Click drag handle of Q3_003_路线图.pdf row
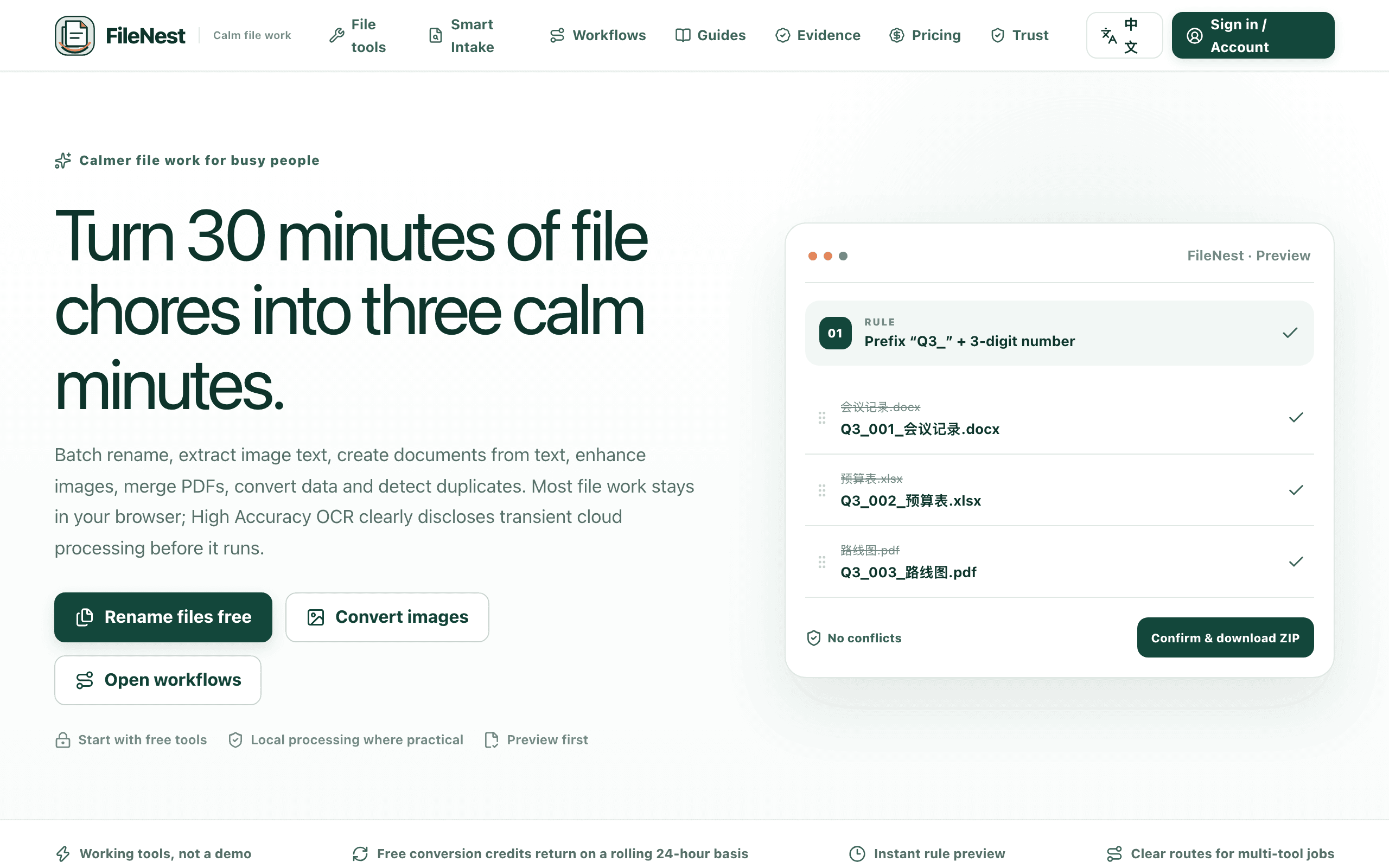 [x=822, y=561]
